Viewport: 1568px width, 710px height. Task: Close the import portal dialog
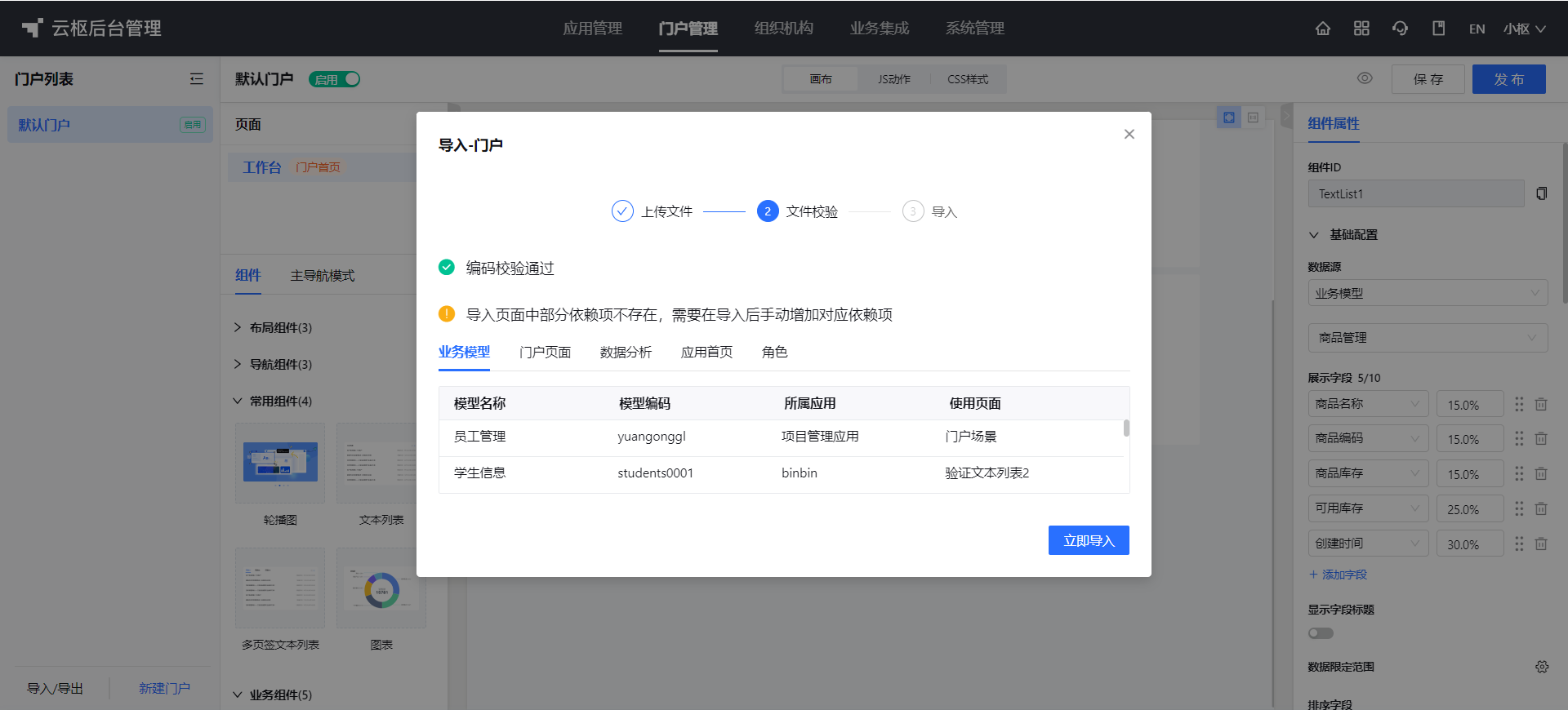(1129, 134)
